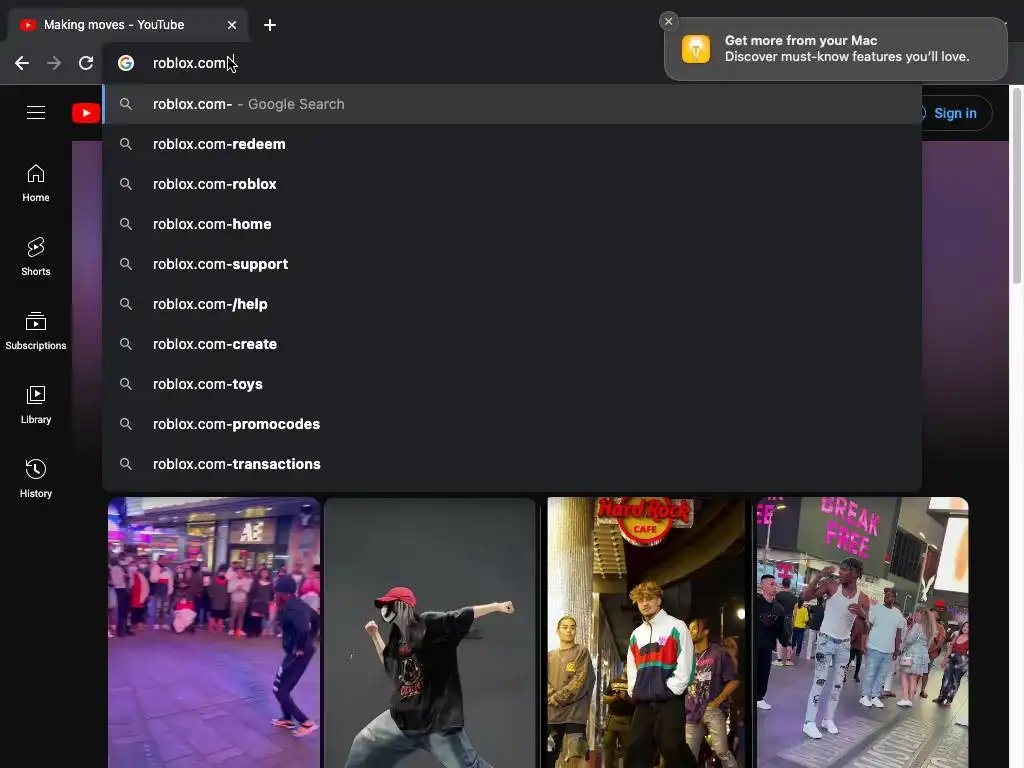1024x768 pixels.
Task: Click the Sign in button
Action: click(x=955, y=113)
